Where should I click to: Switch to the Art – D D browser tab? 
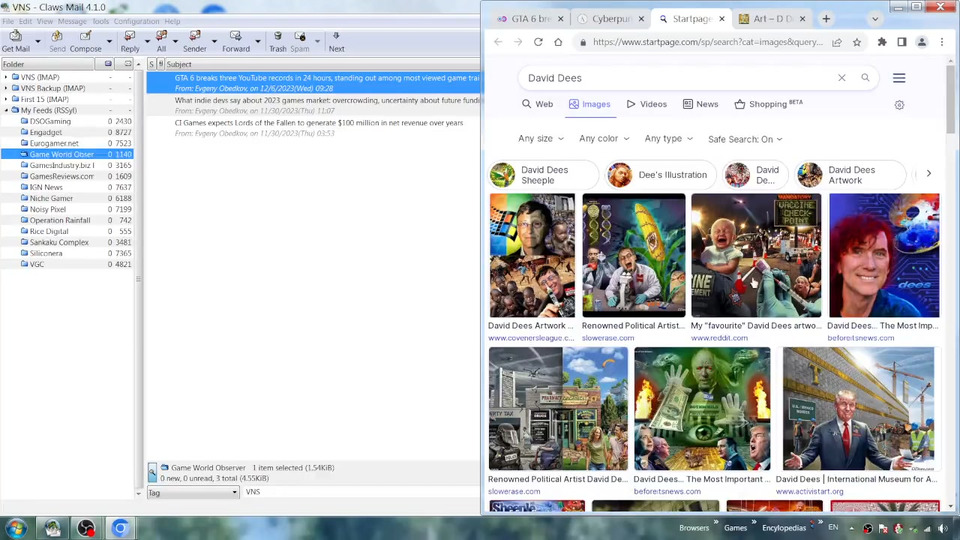coord(772,19)
